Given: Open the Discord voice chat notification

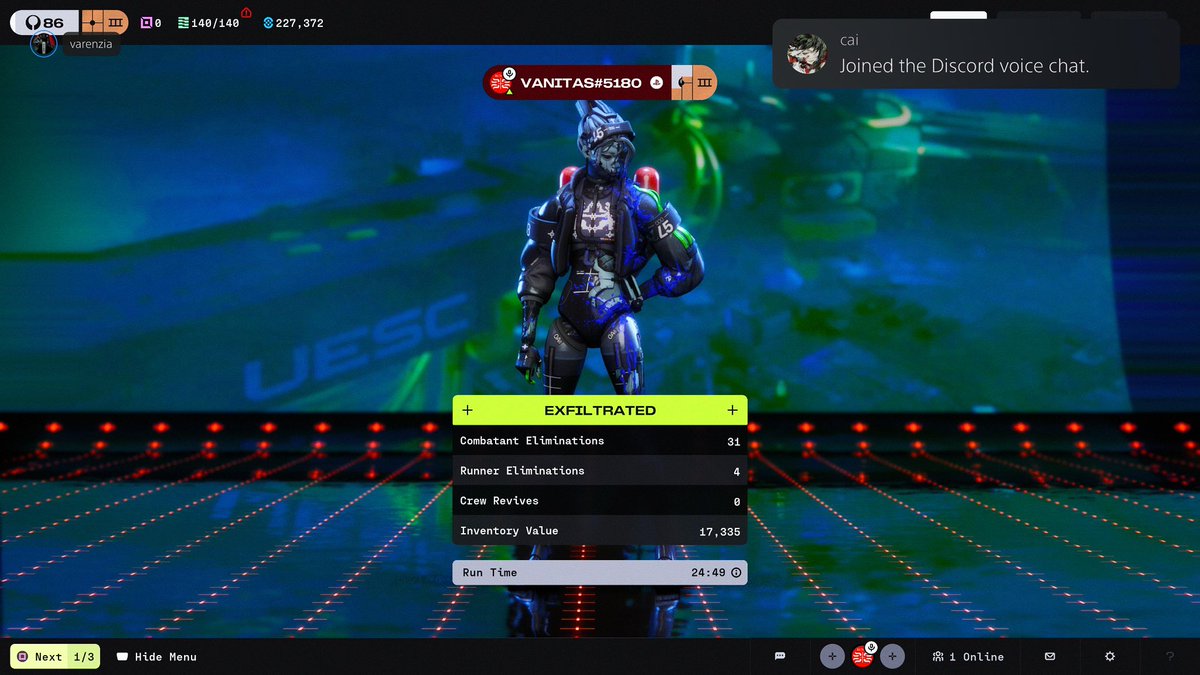Looking at the screenshot, I should tap(976, 54).
